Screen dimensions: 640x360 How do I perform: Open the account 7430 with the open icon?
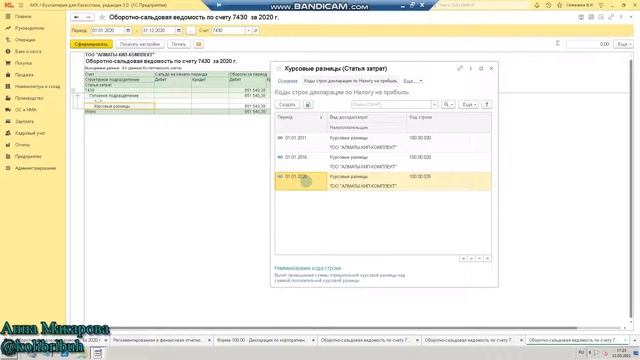pos(256,31)
